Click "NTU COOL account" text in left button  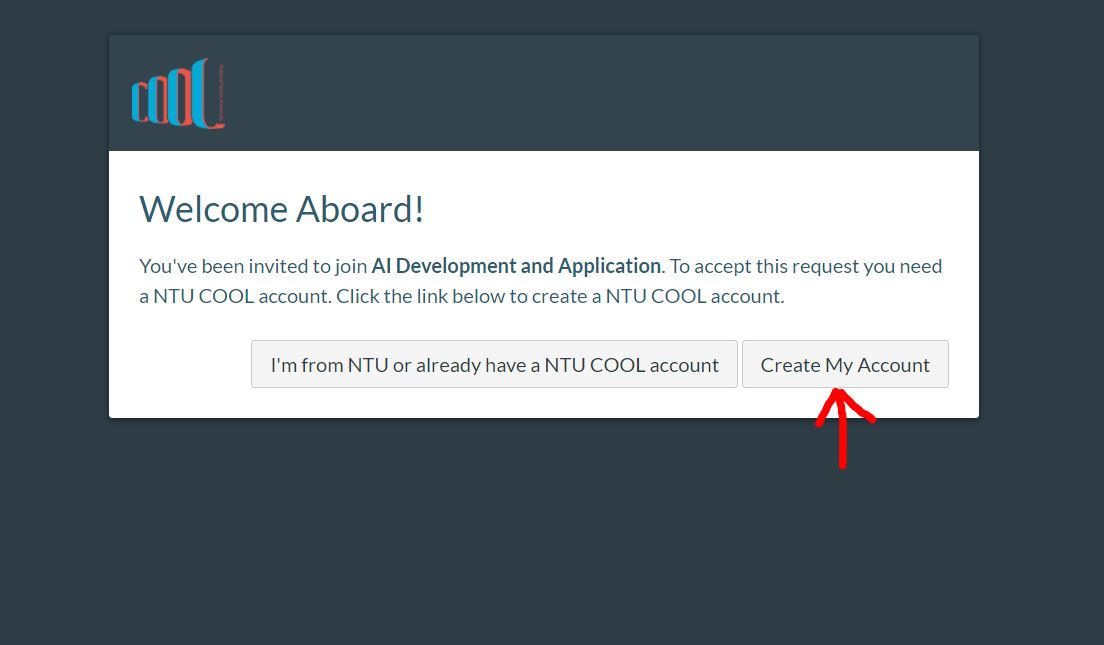(632, 365)
